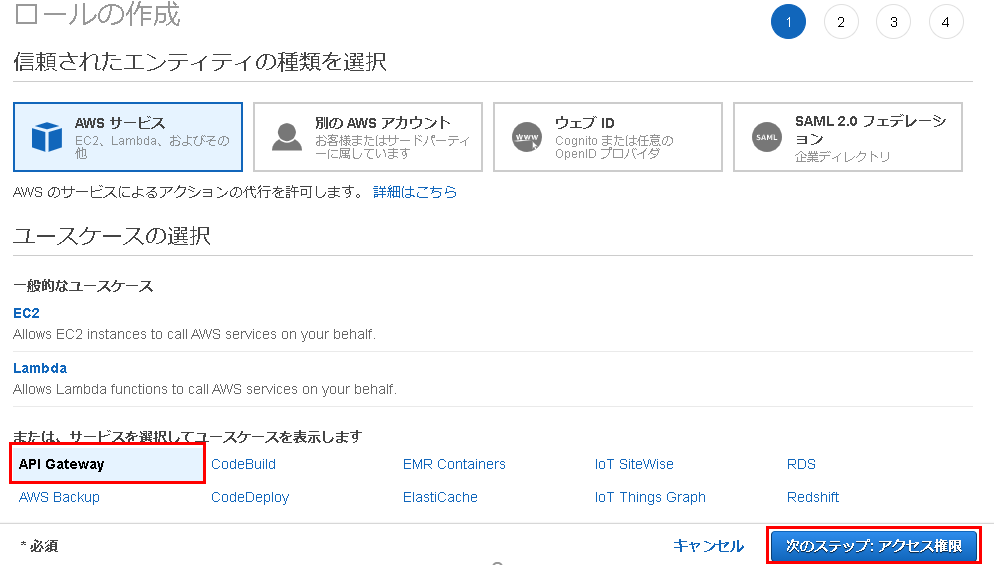The image size is (994, 565).
Task: Select API Gateway service
Action: click(x=107, y=464)
